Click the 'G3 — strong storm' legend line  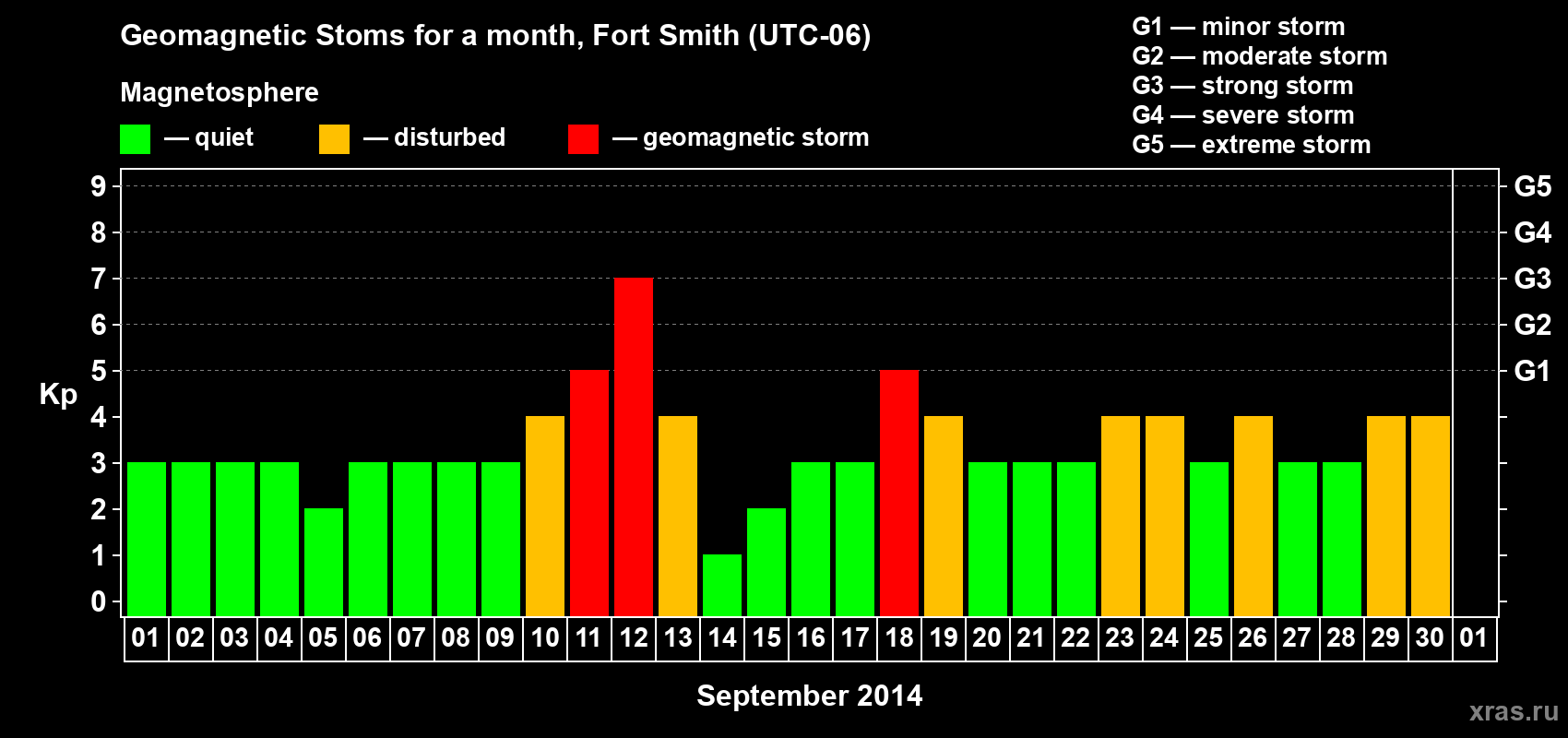point(1242,86)
